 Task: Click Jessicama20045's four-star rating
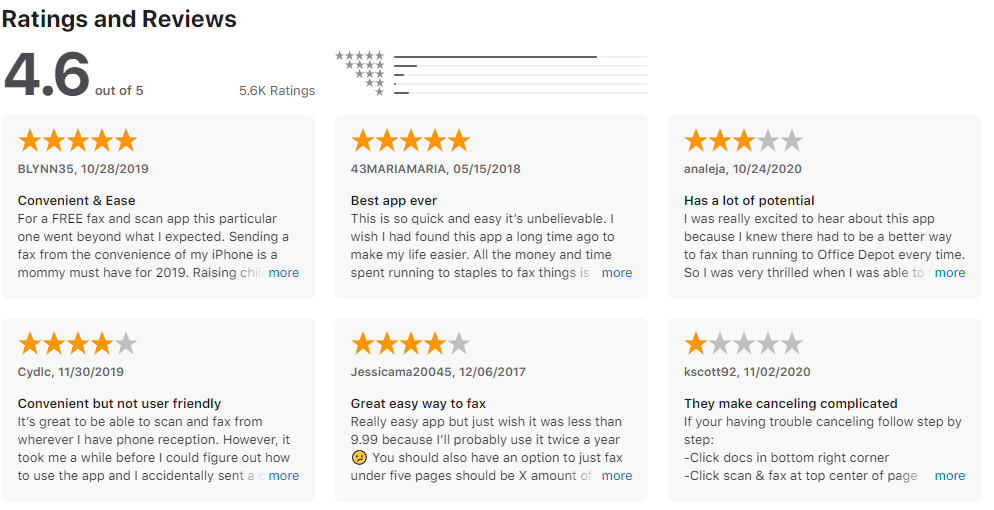(410, 344)
